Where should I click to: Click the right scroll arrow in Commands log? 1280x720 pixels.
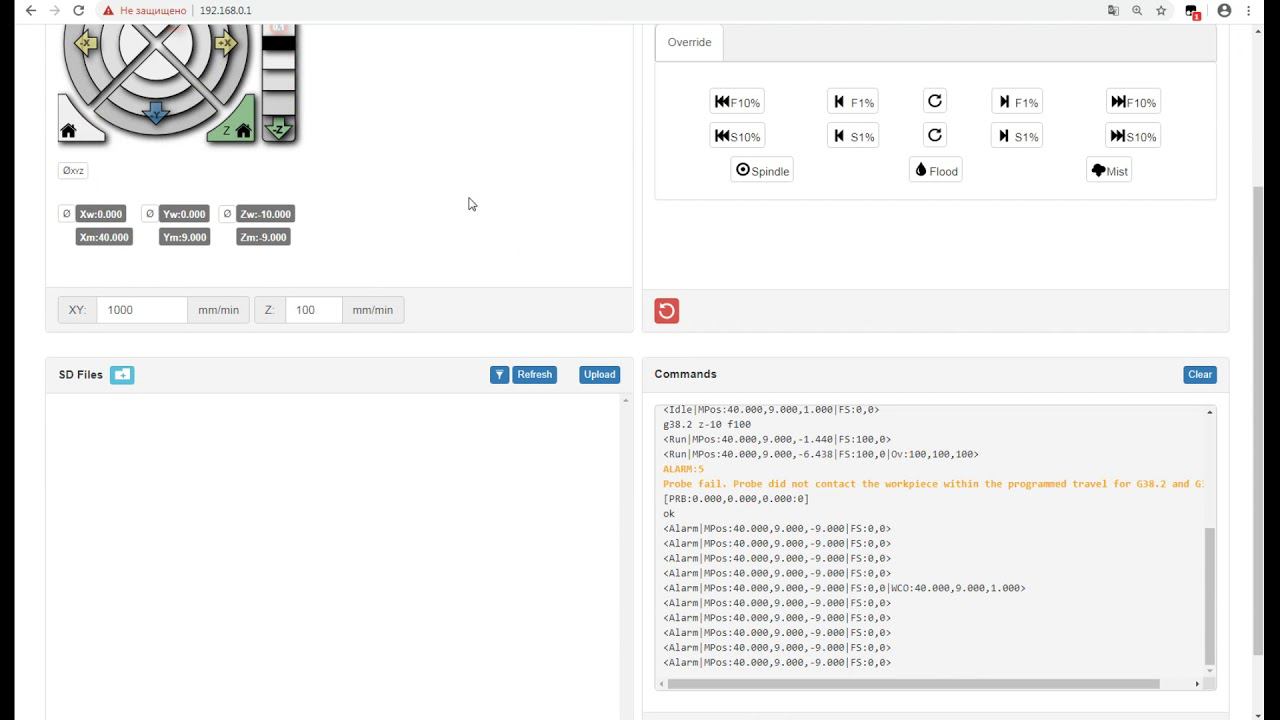pos(1197,684)
